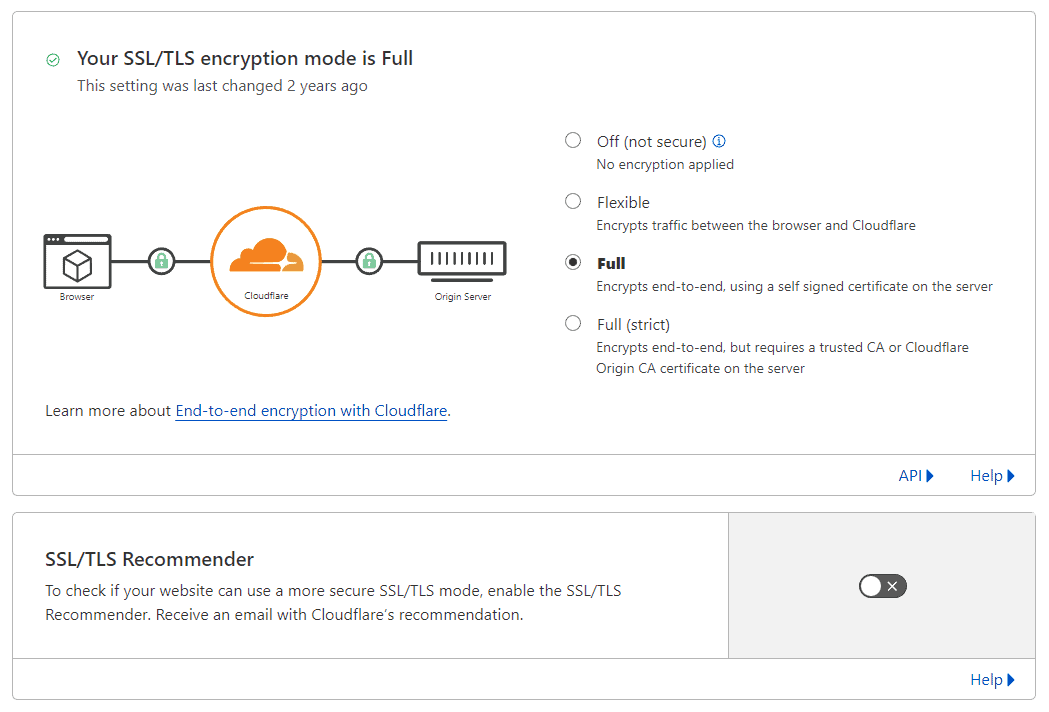Open Help for the SSL/TLS Recommender
The image size is (1049, 712).
pos(986,679)
